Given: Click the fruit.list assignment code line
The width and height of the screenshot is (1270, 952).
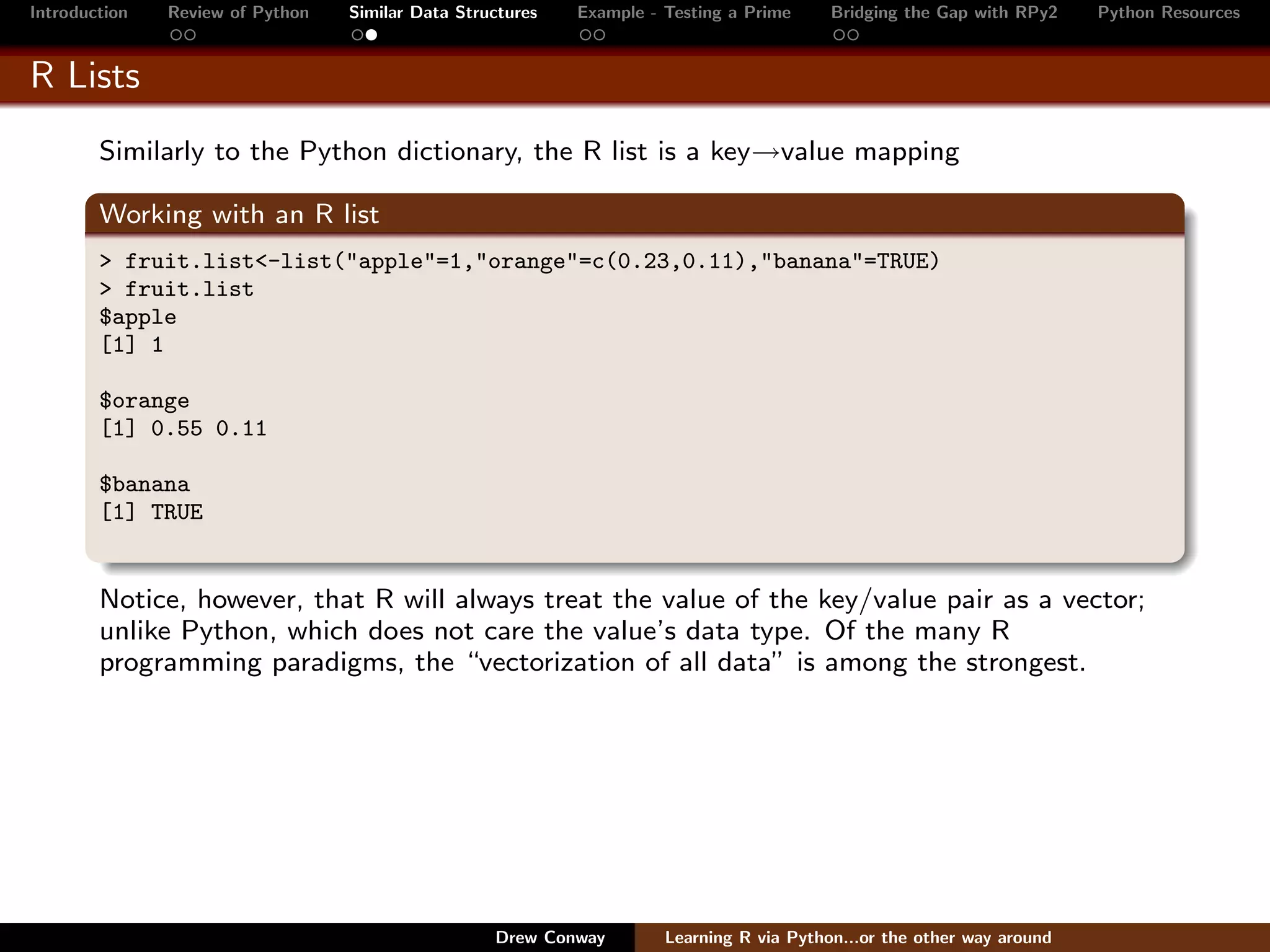Looking at the screenshot, I should [520, 262].
